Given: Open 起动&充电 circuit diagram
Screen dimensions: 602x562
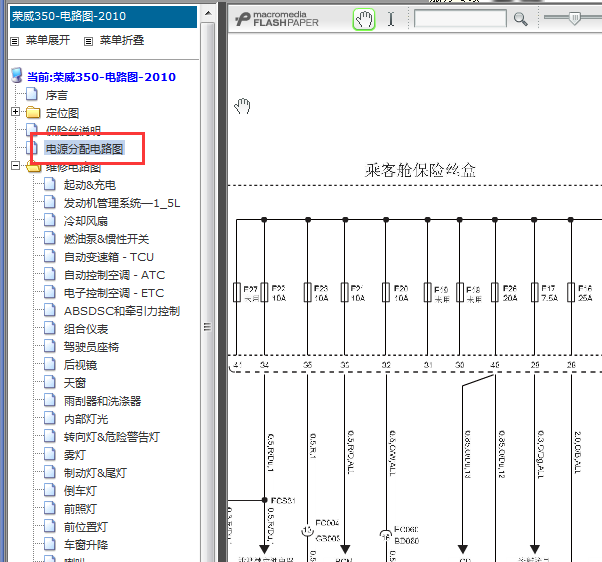Looking at the screenshot, I should point(90,185).
